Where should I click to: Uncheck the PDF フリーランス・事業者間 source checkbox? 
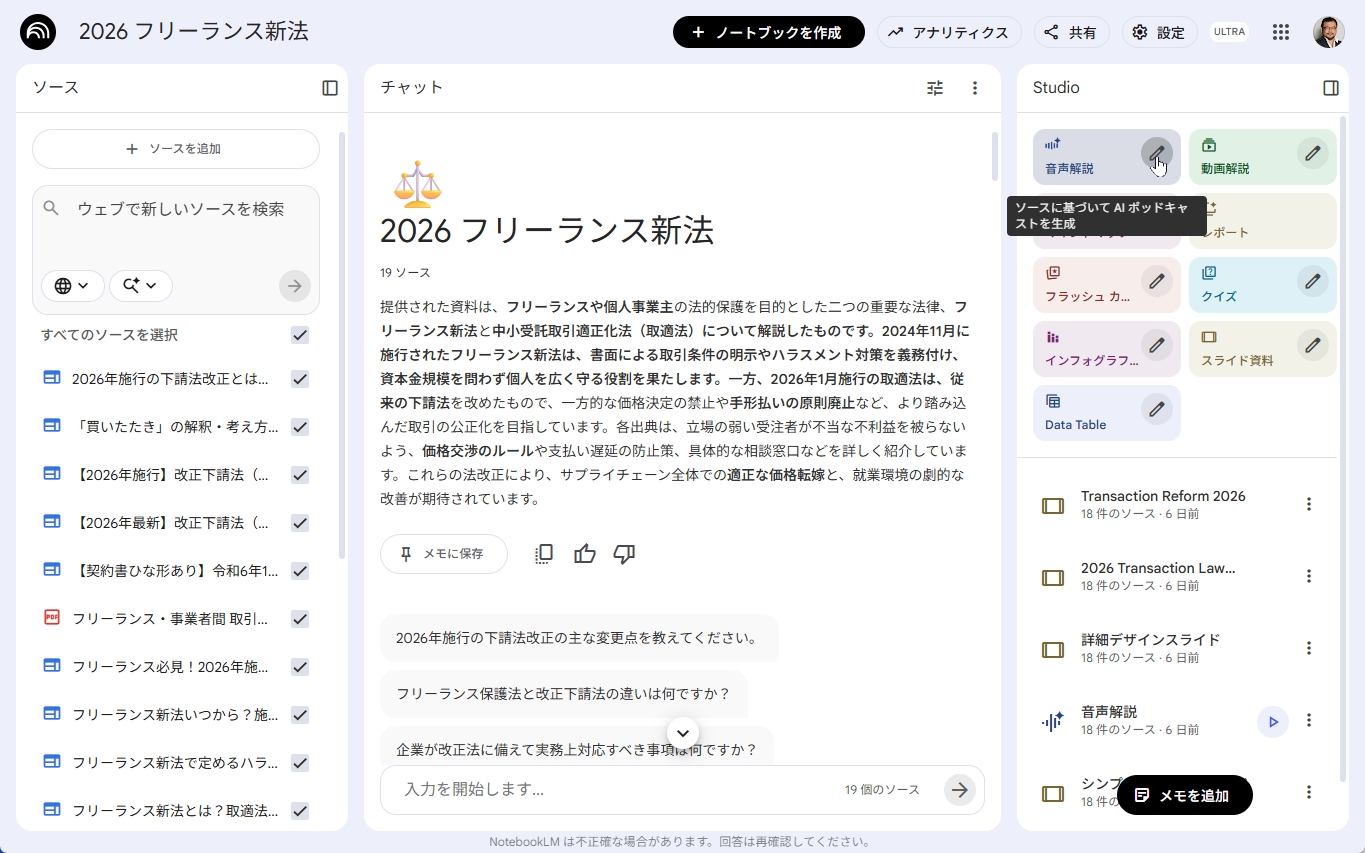click(299, 619)
